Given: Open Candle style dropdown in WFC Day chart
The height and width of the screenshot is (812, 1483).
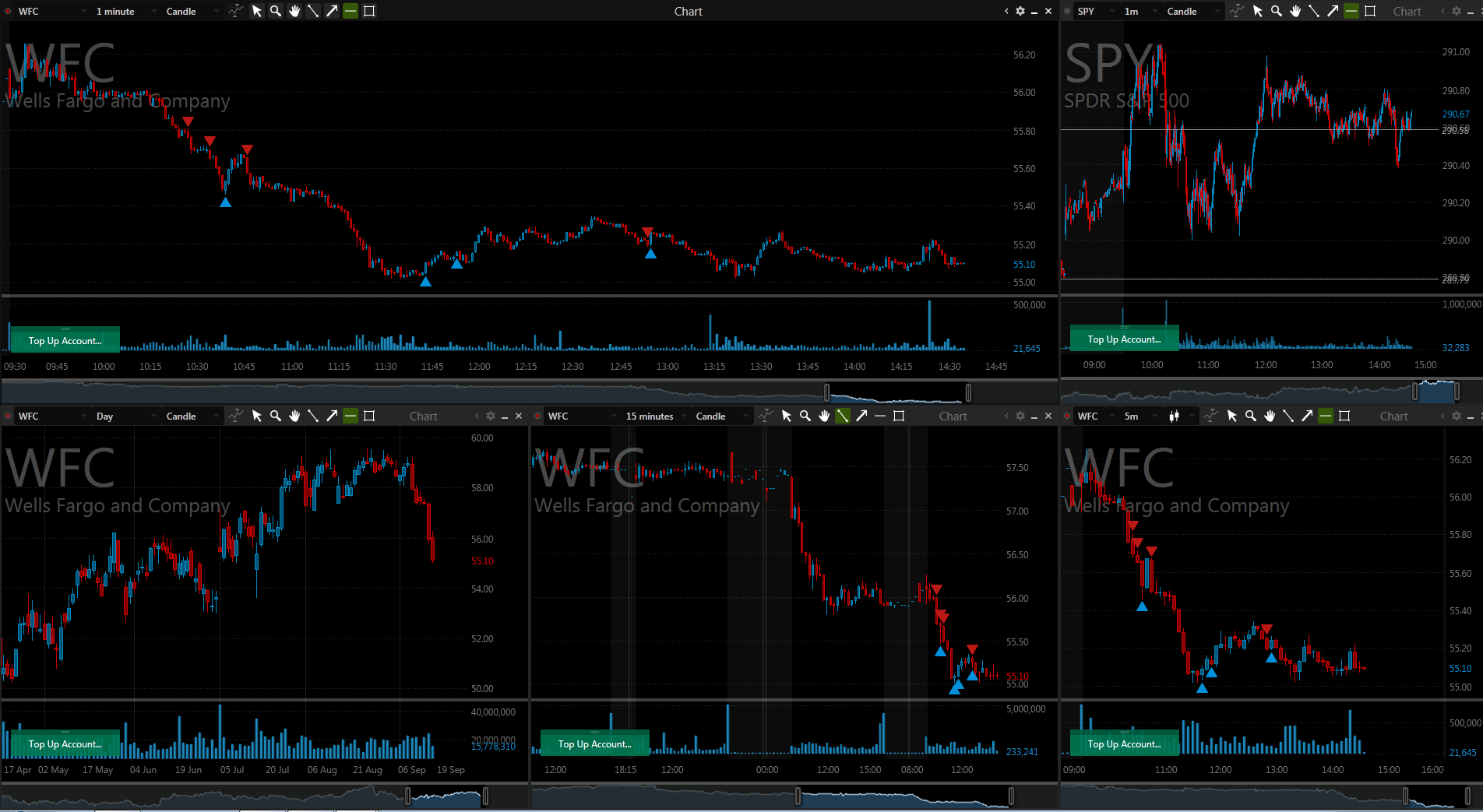Looking at the screenshot, I should pyautogui.click(x=192, y=416).
